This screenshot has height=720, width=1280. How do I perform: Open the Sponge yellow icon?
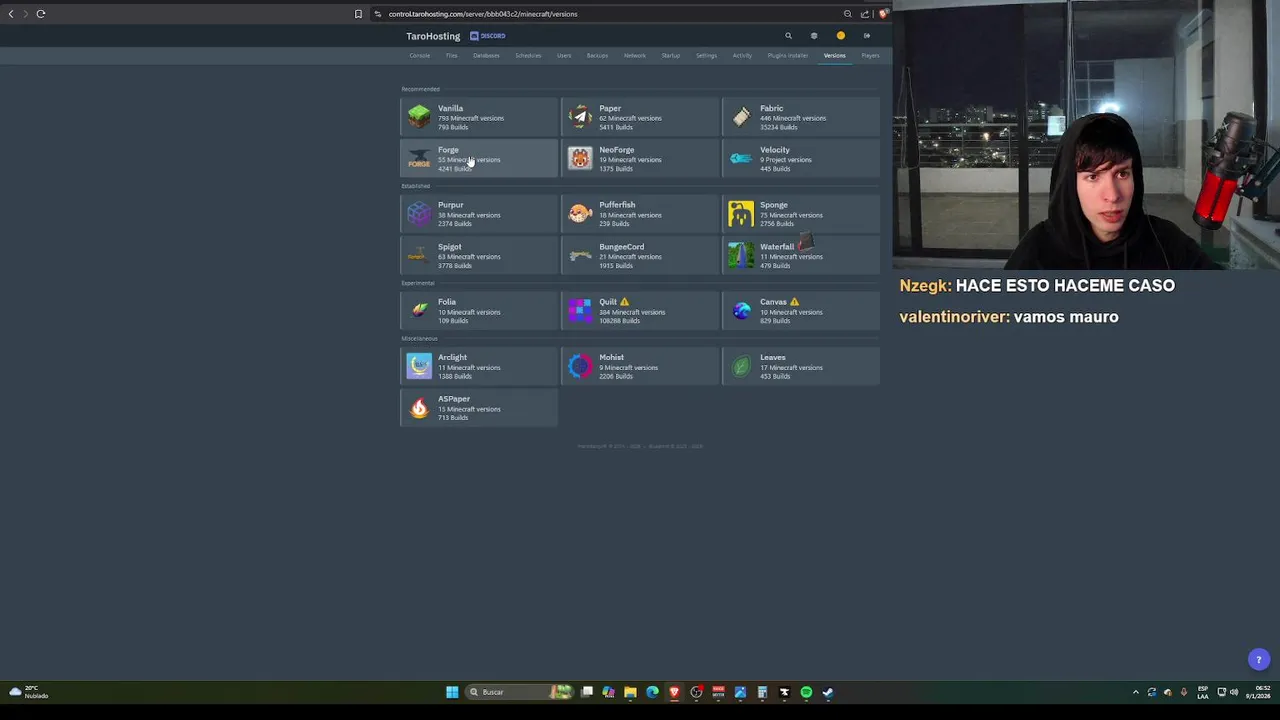click(x=741, y=214)
